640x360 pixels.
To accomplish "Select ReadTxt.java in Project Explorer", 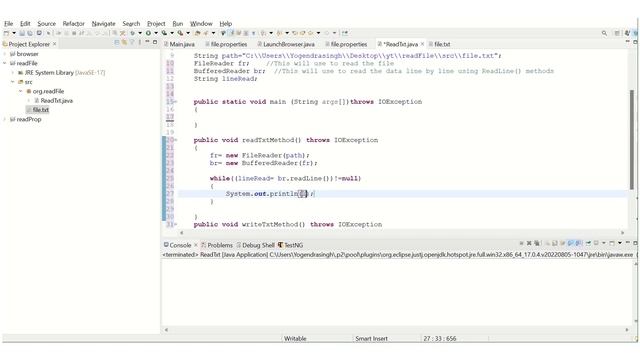I will point(56,100).
